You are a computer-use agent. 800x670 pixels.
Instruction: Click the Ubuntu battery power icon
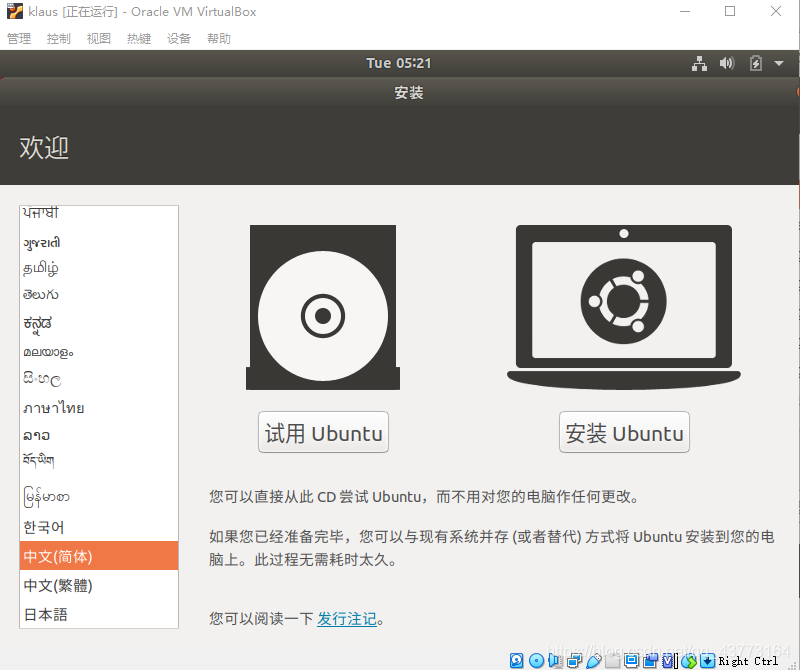[756, 63]
